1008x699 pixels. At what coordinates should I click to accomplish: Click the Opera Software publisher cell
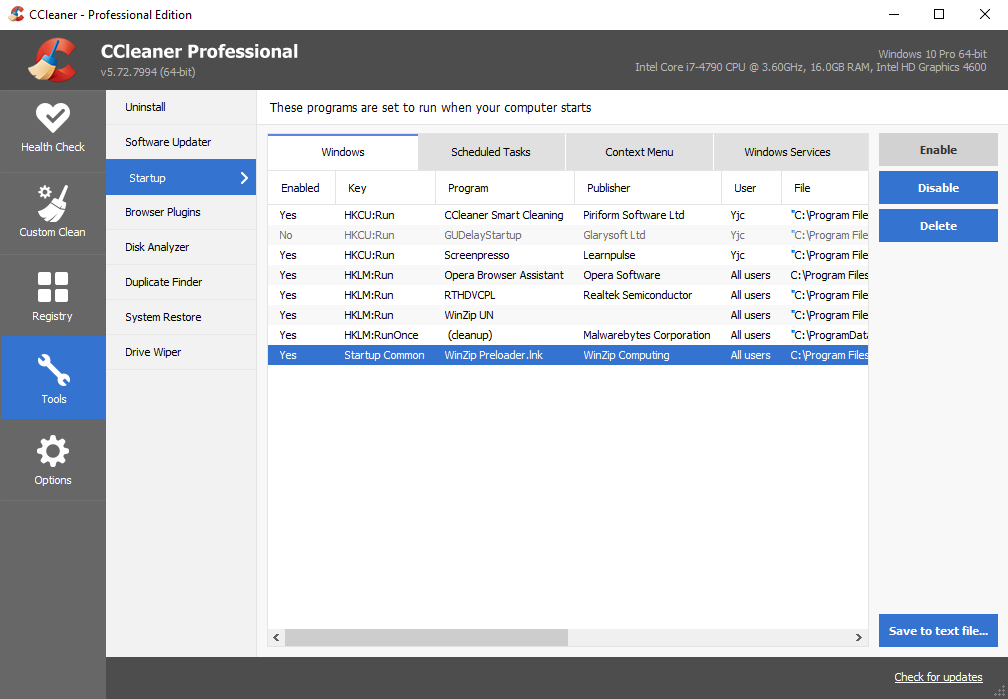coord(622,275)
